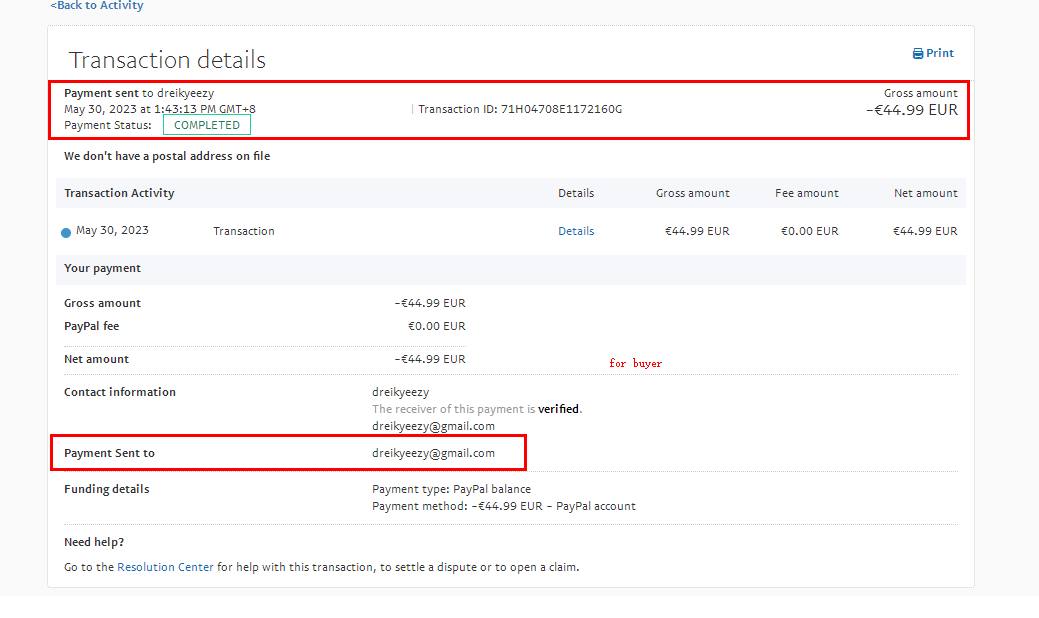
Task: Click the Print text label
Action: 940,54
